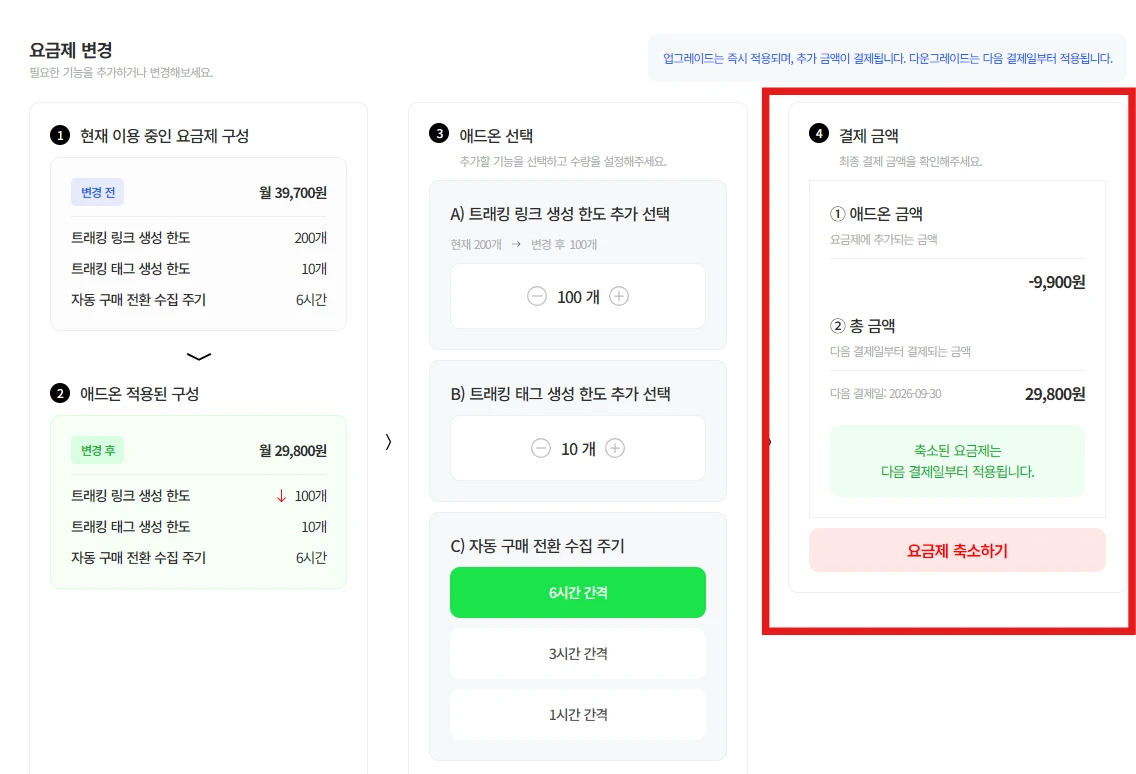Screen dimensions: 1136x774
Task: Decrease tracking link limit with minus icon
Action: [537, 296]
